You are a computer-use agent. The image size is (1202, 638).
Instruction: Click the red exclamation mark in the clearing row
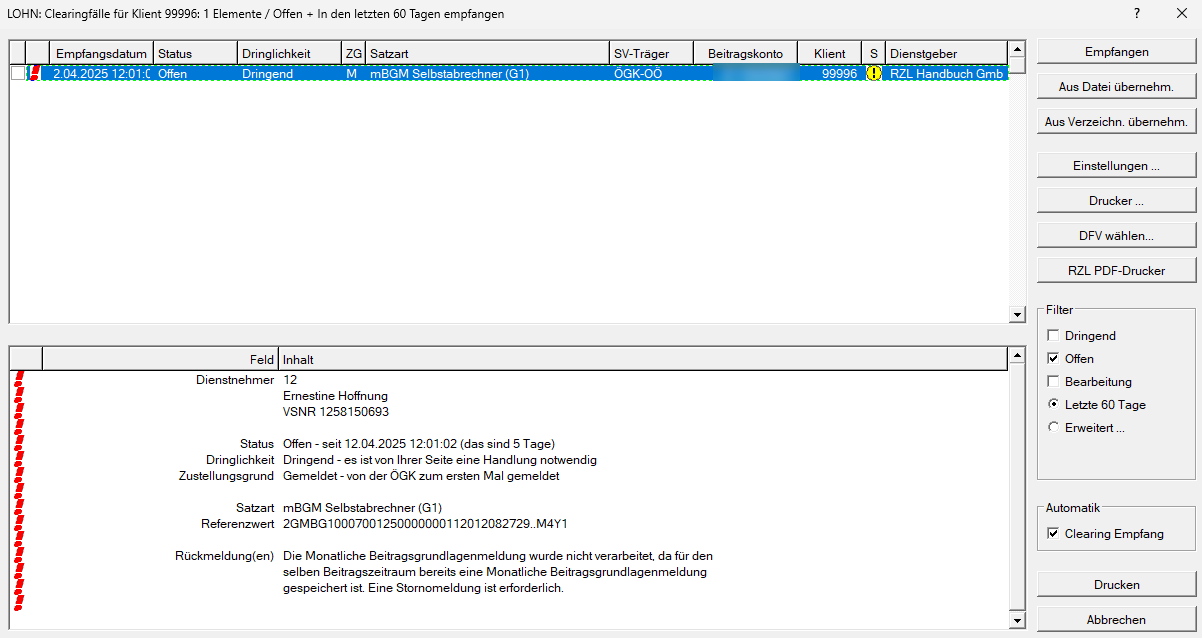coord(36,73)
